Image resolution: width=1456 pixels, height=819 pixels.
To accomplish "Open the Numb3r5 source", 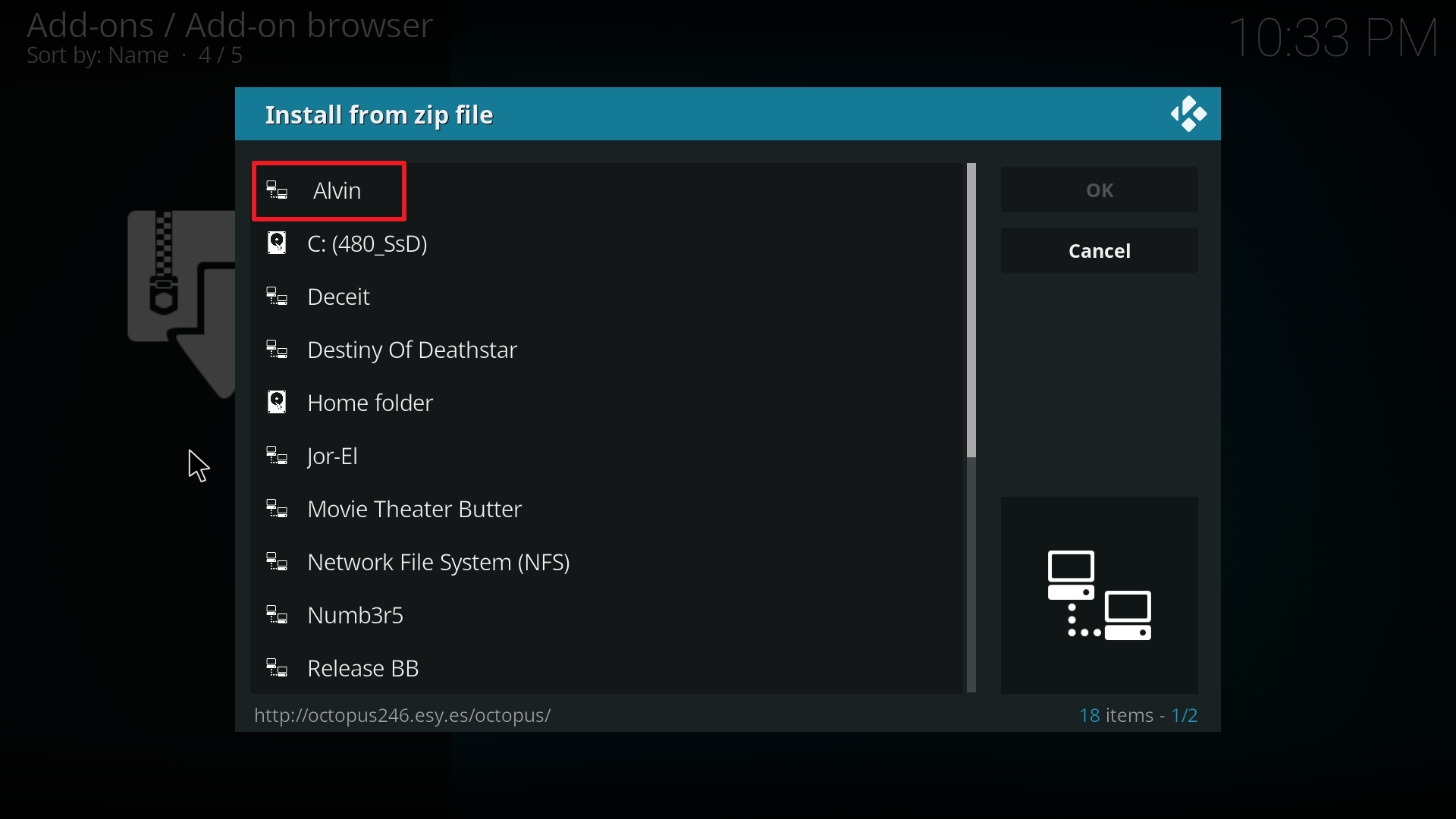I will coord(607,616).
